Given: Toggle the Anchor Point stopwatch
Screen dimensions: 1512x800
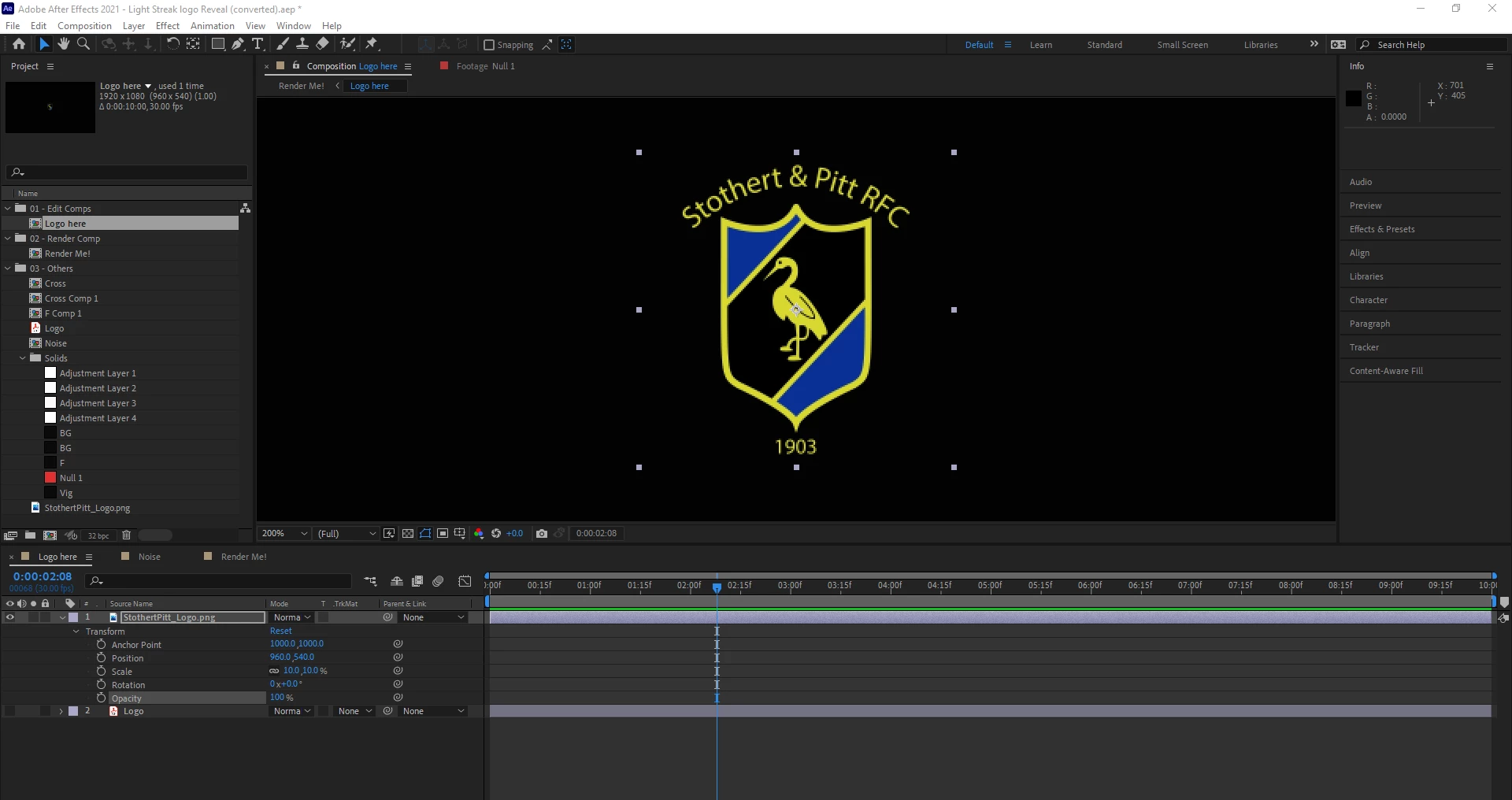Looking at the screenshot, I should [x=102, y=644].
